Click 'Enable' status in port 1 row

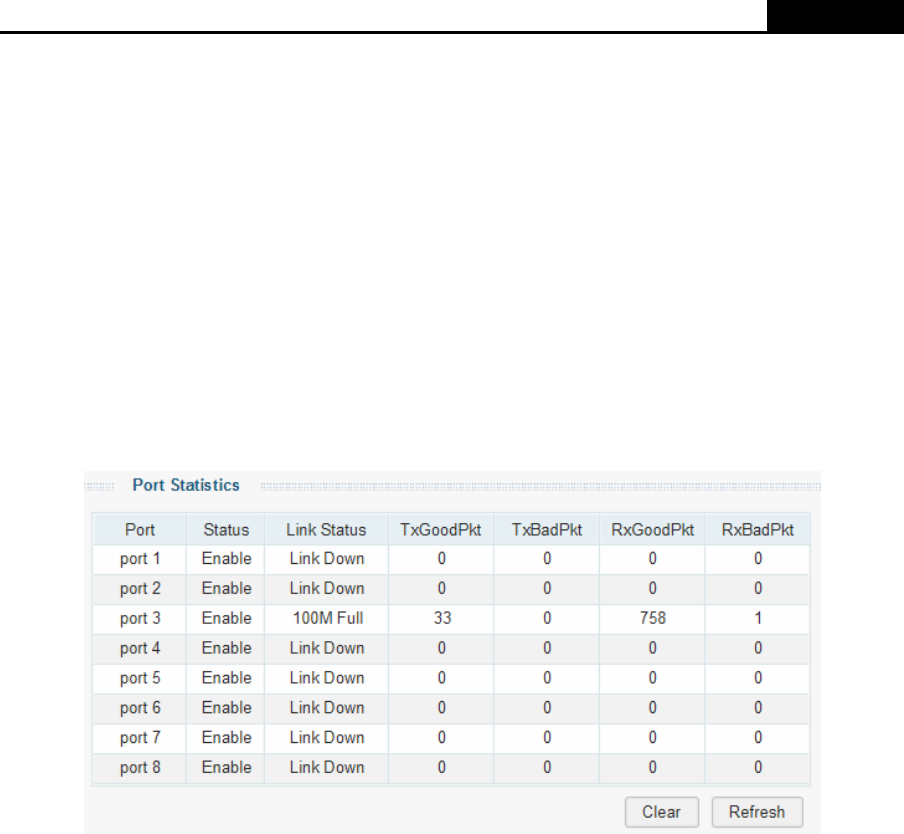pyautogui.click(x=226, y=559)
